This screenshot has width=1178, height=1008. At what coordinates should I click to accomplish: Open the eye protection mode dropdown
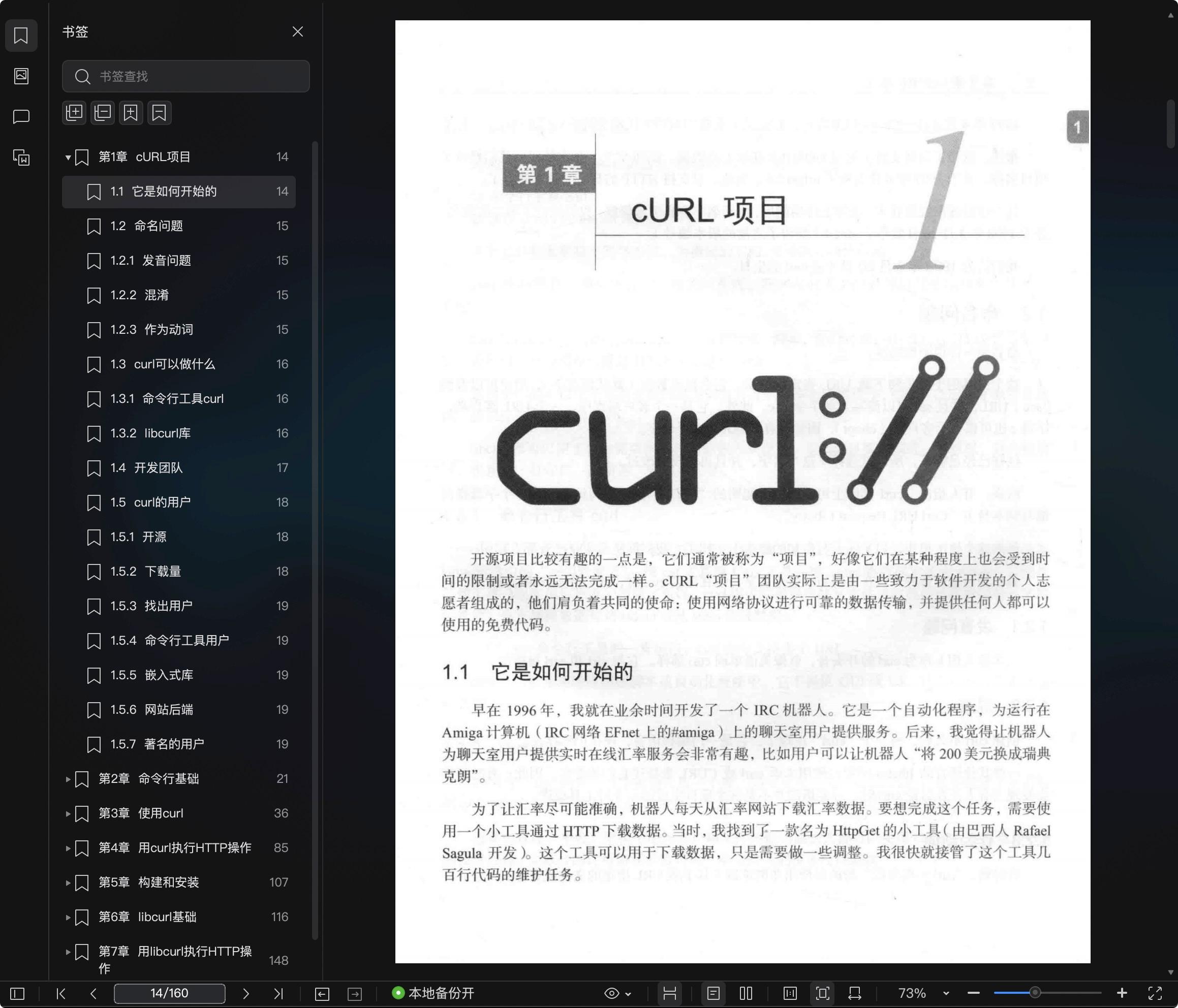point(617,993)
